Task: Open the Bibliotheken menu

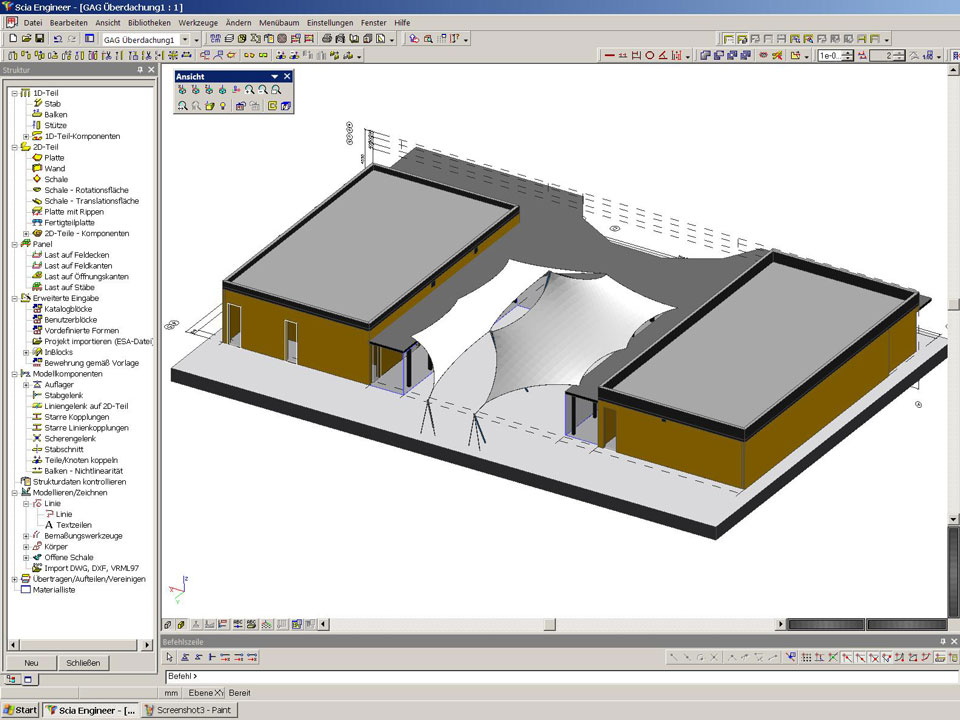Action: 149,22
